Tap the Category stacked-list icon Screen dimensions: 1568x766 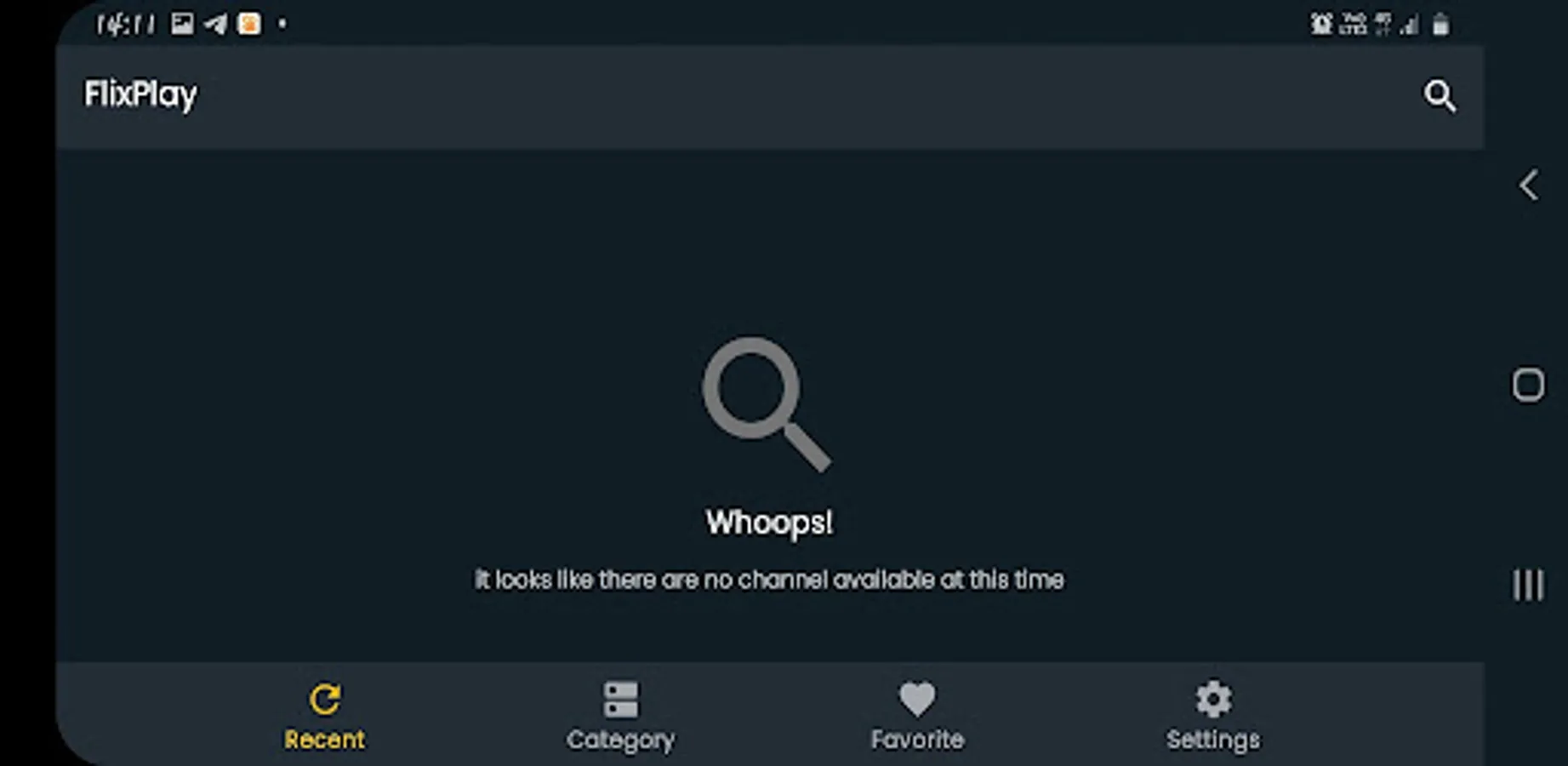click(x=621, y=700)
